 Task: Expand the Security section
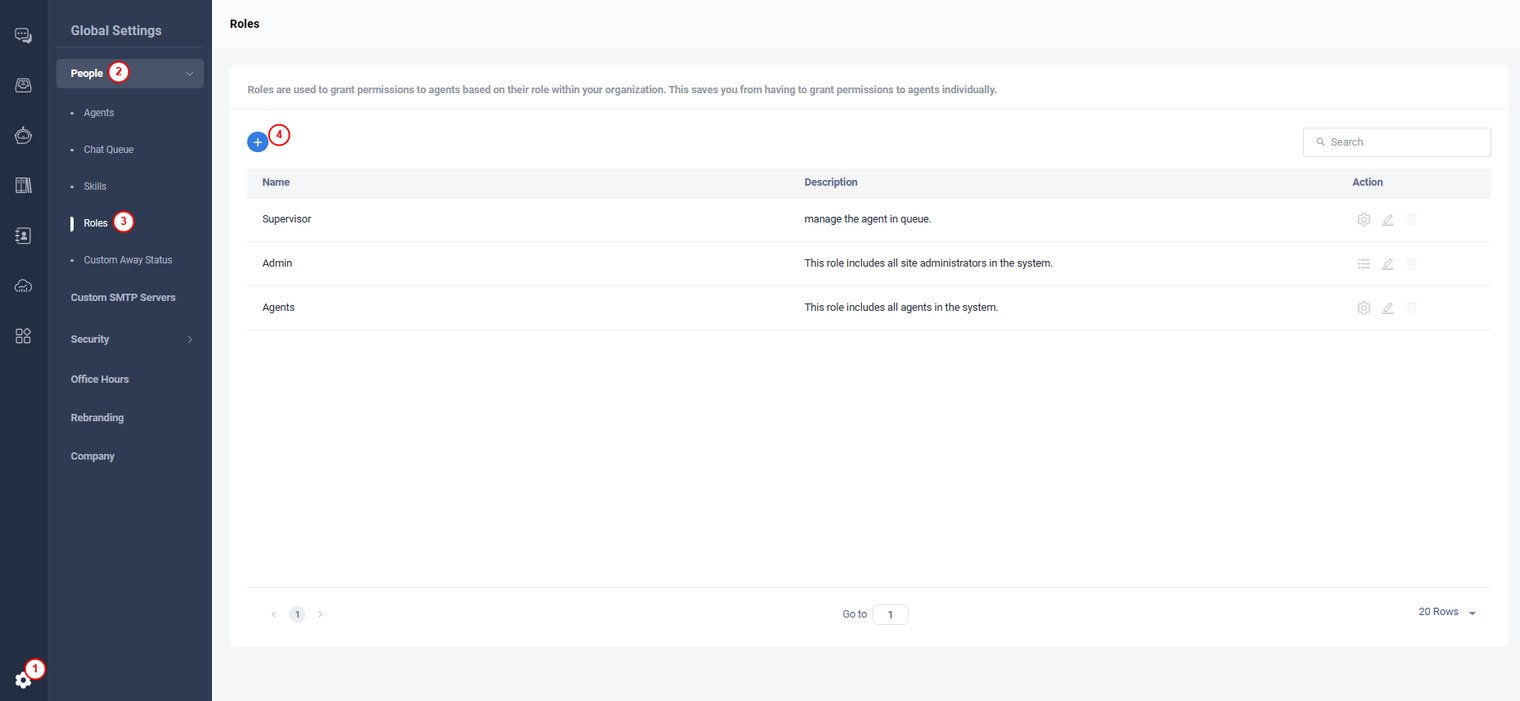[189, 340]
